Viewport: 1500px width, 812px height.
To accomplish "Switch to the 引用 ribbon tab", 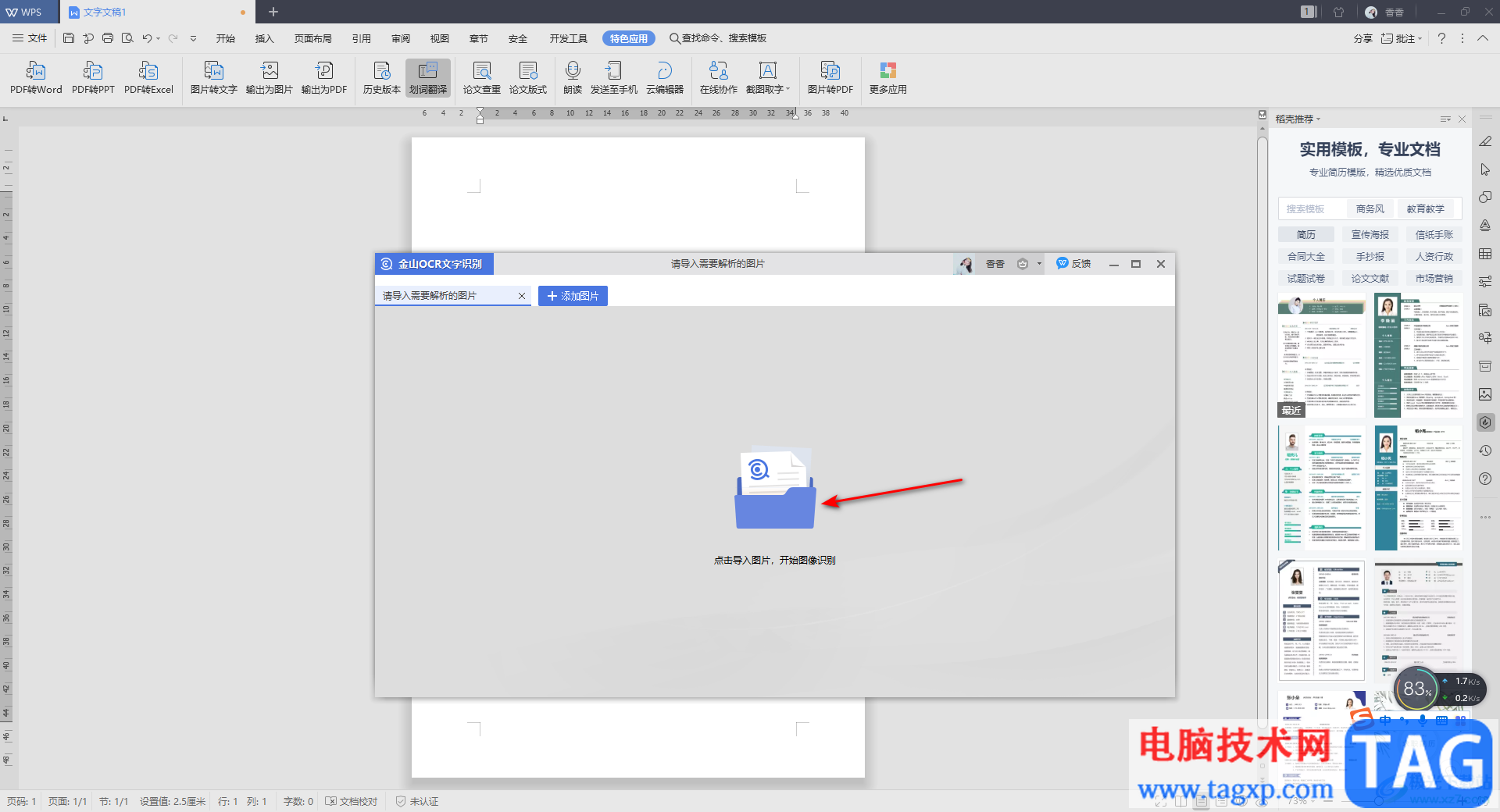I will pos(362,38).
